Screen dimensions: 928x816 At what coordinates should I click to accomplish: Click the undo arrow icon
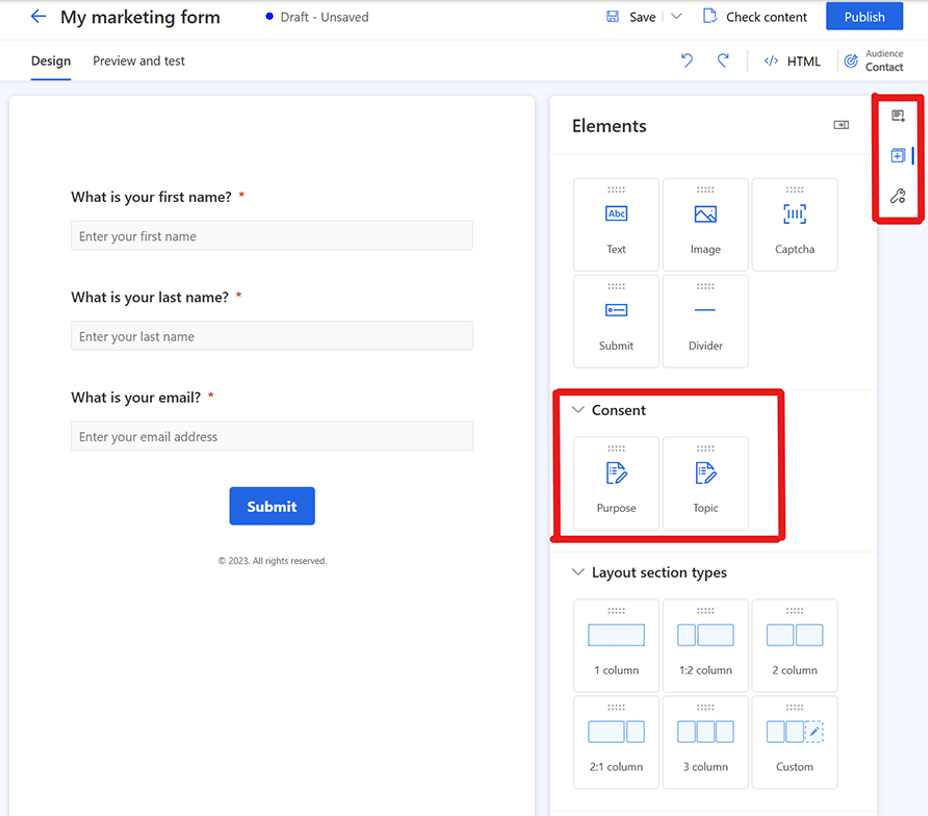(687, 61)
